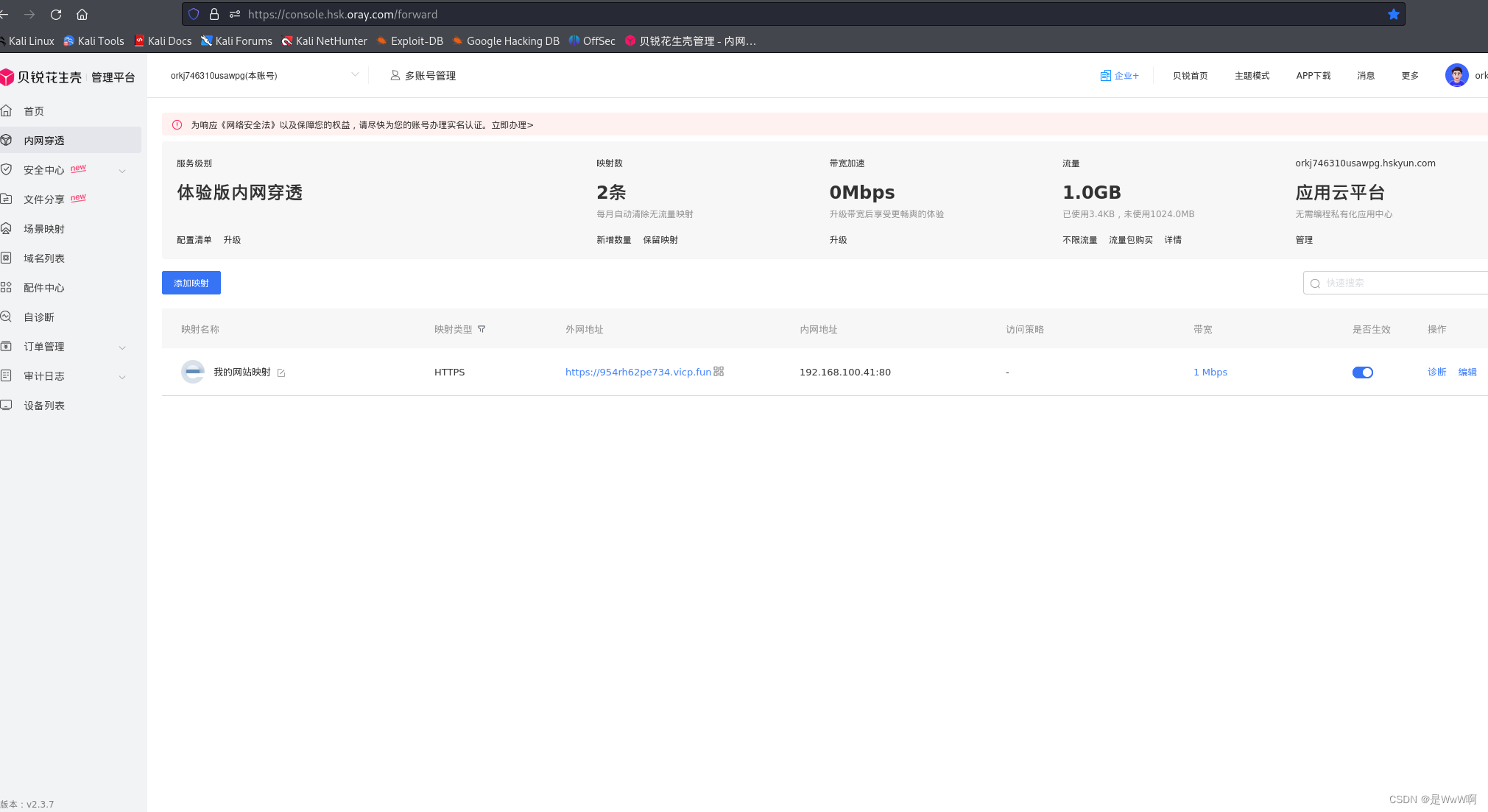The height and width of the screenshot is (812, 1488).
Task: Select 设备列表 in the sidebar menu
Action: click(44, 406)
